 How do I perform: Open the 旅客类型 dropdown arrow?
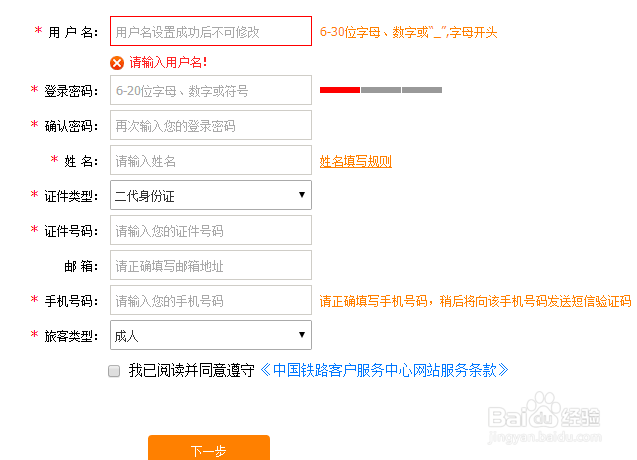(x=301, y=334)
